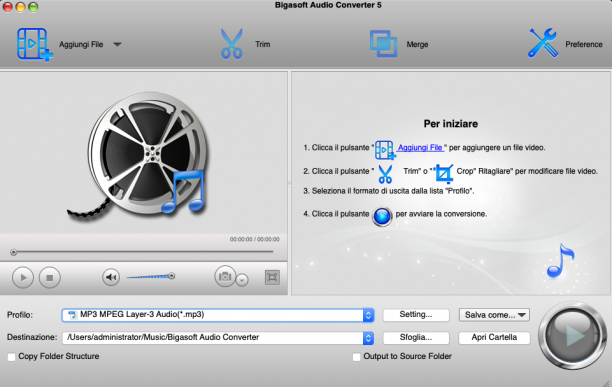The height and width of the screenshot is (387, 612).
Task: Enable Copy Folder Structure checkbox
Action: (x=12, y=357)
